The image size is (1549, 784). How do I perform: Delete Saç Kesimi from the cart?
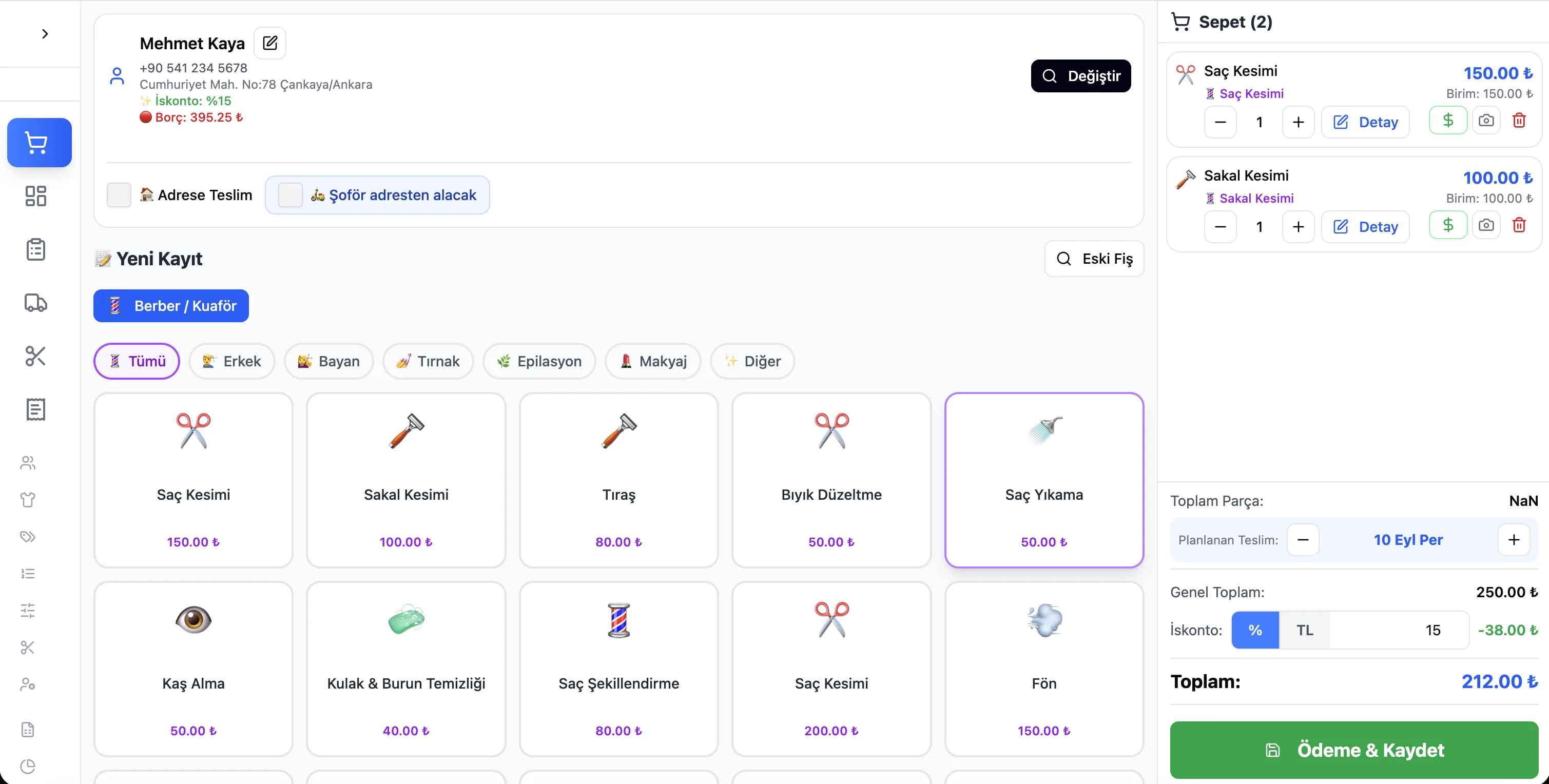click(x=1519, y=120)
